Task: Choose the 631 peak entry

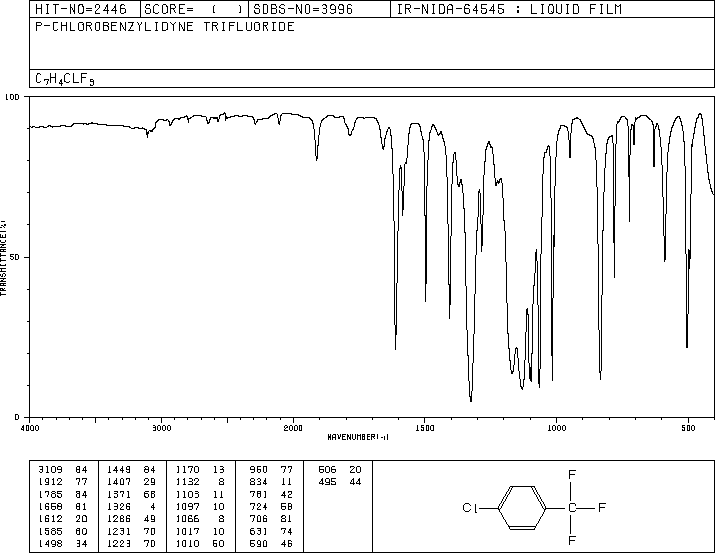Action: click(259, 531)
